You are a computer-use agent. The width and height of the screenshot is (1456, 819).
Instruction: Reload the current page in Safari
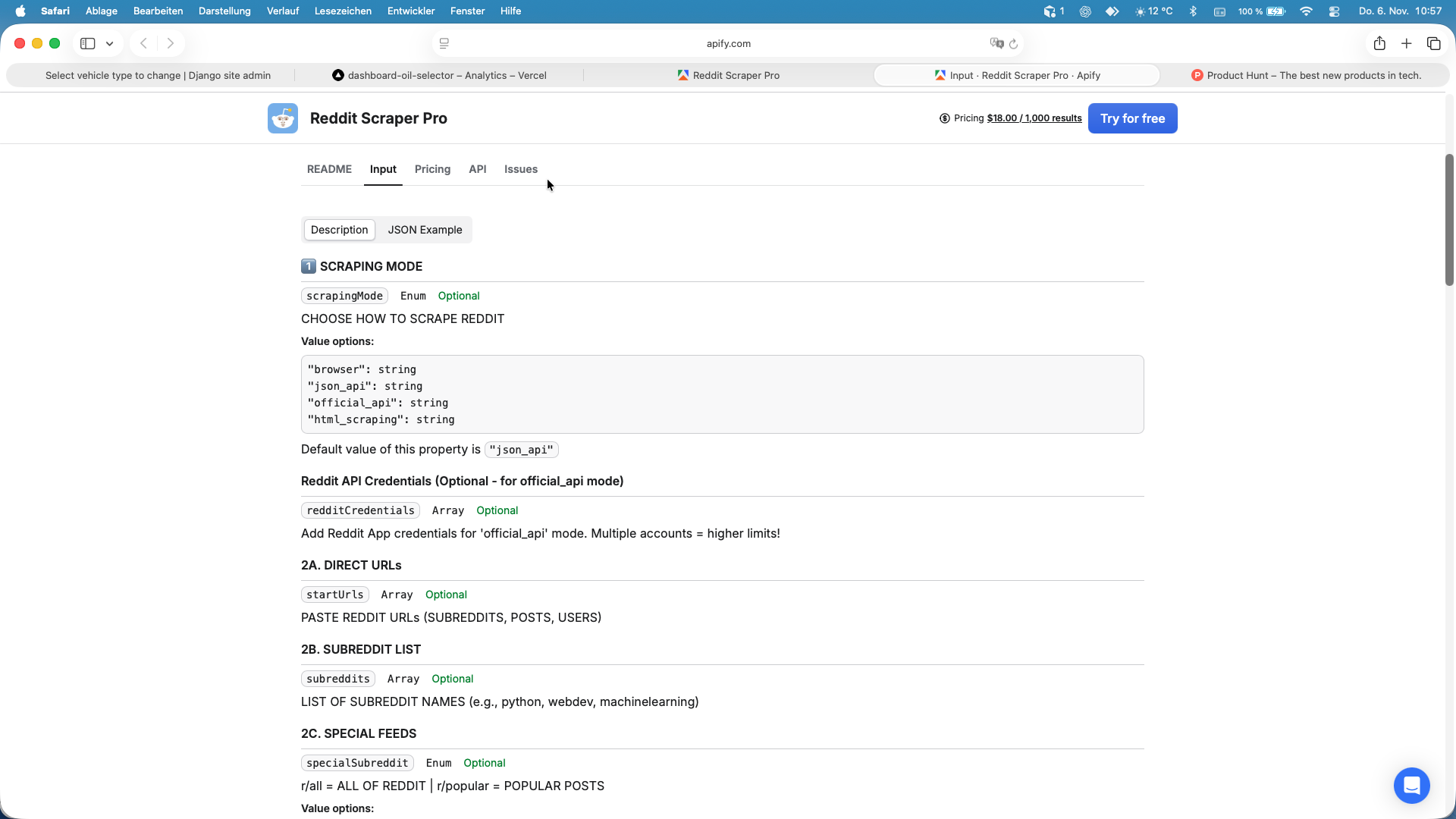(1015, 43)
